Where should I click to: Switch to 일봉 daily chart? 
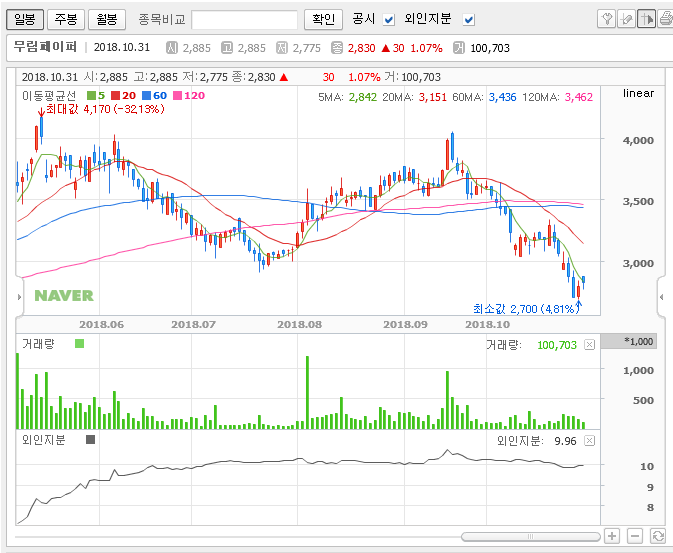click(25, 19)
